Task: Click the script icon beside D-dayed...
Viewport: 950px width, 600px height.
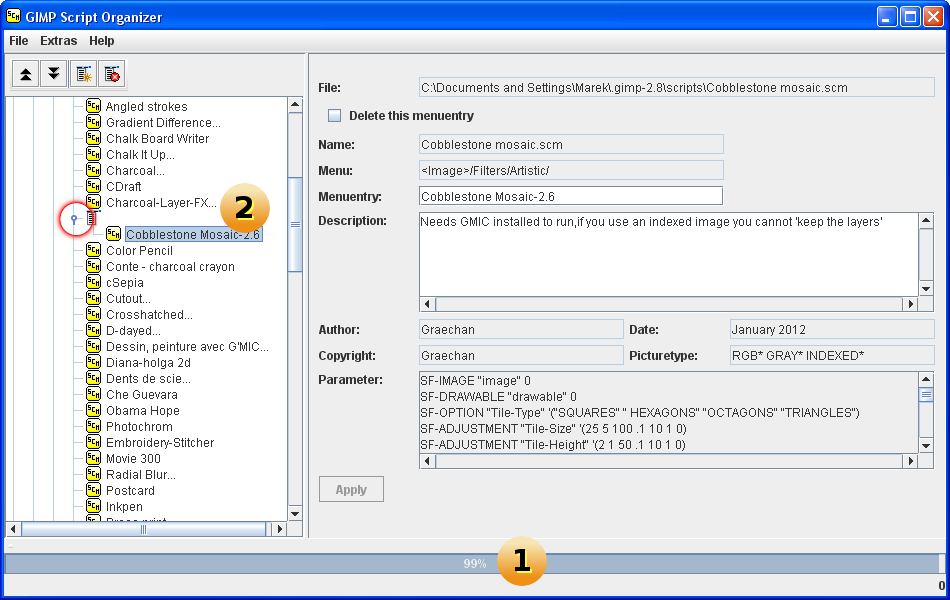Action: point(93,330)
